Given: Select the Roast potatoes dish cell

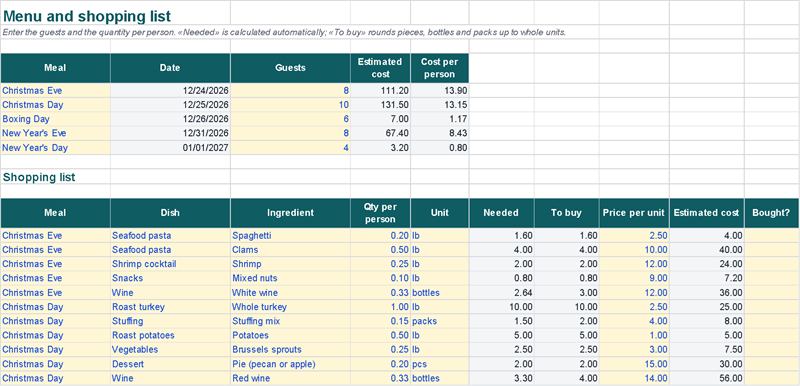Looking at the screenshot, I should 170,336.
